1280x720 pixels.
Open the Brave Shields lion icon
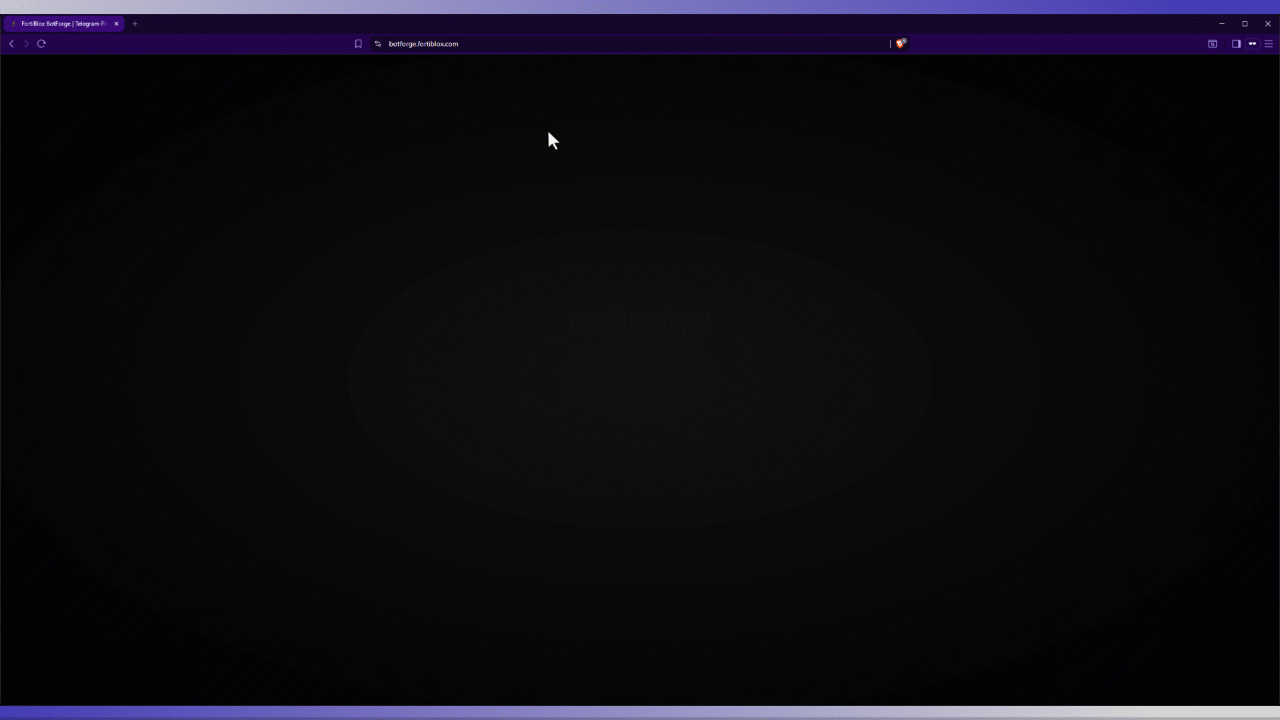900,44
